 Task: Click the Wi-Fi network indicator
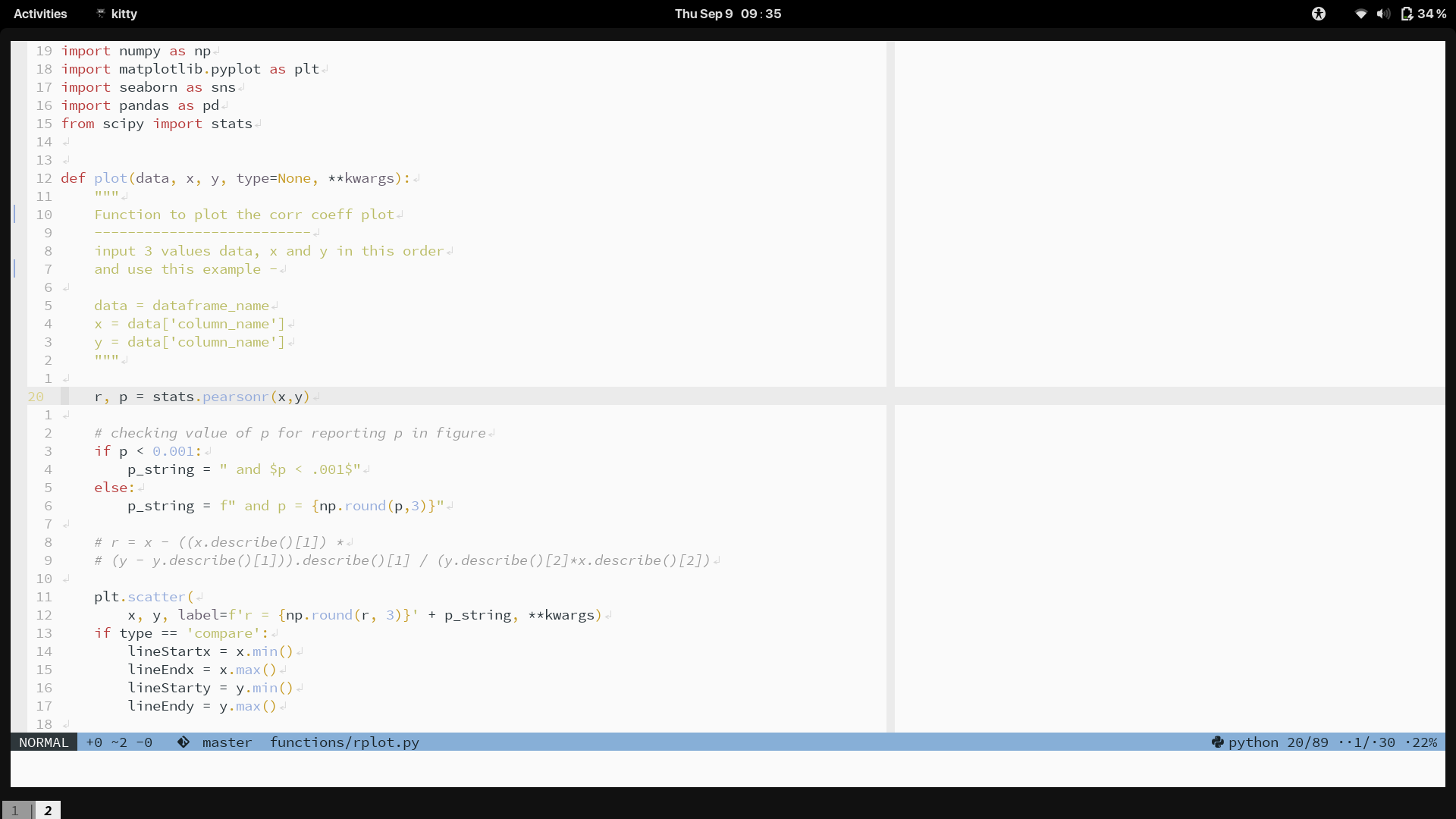point(1360,14)
